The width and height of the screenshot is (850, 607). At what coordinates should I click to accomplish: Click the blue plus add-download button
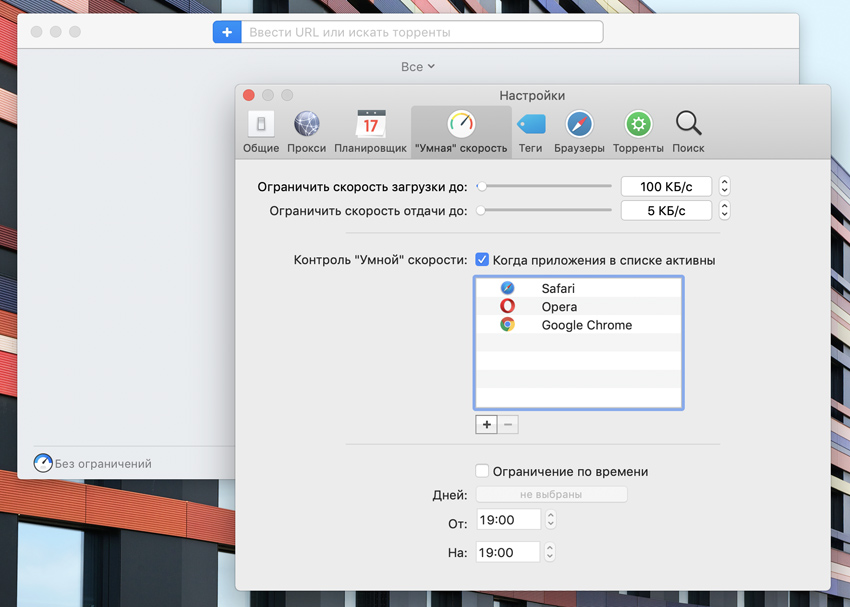[227, 32]
